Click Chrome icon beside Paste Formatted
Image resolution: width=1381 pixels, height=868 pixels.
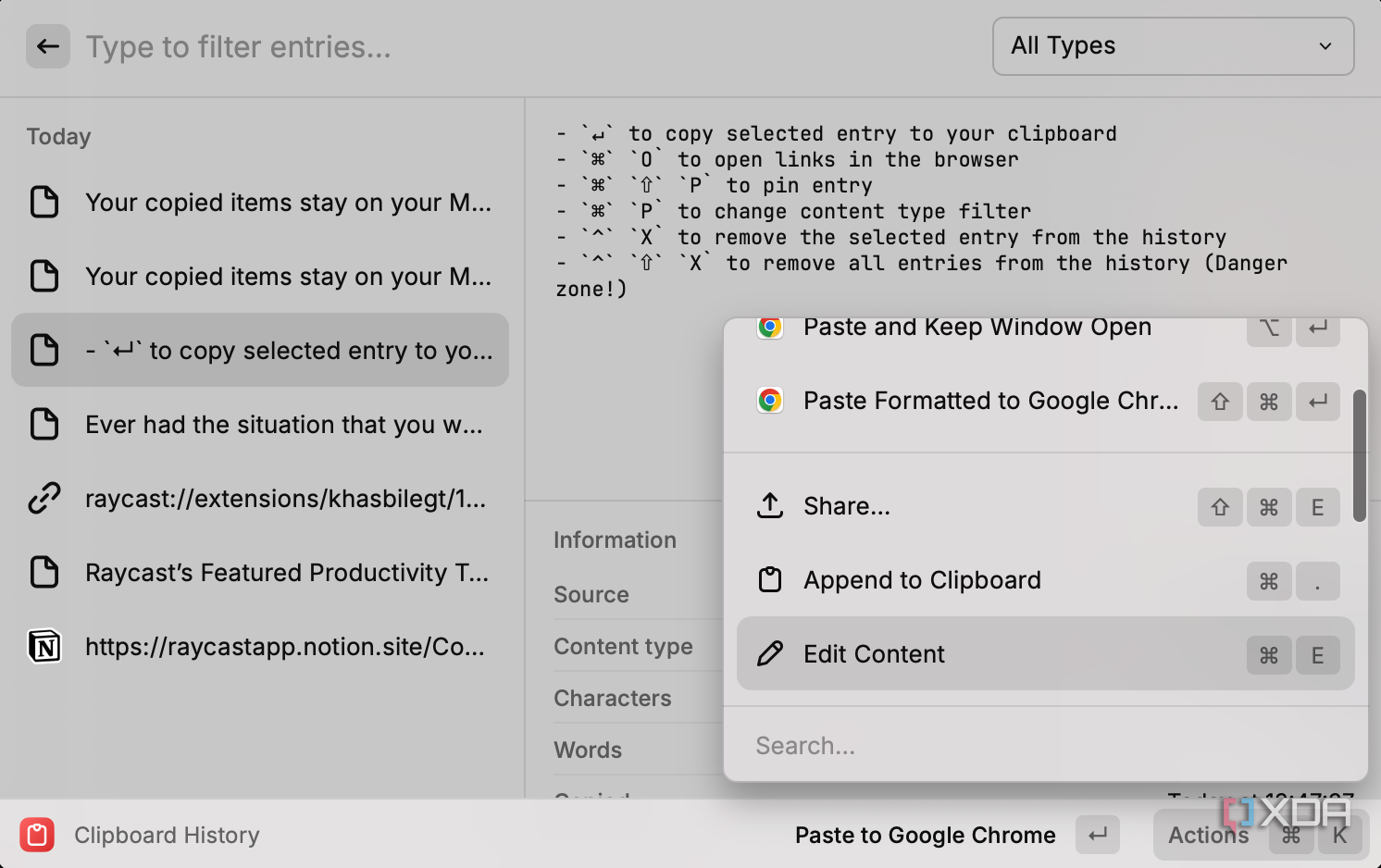[769, 401]
